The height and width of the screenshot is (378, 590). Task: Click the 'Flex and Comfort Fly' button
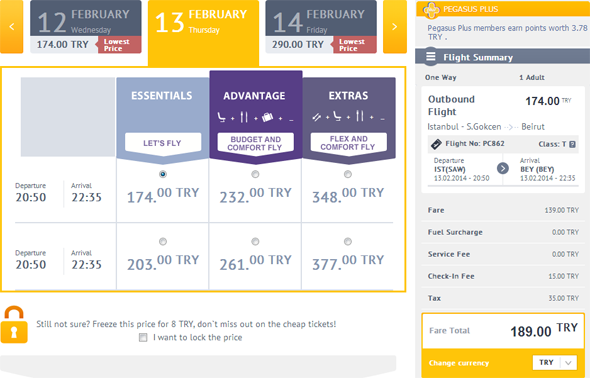click(x=348, y=143)
